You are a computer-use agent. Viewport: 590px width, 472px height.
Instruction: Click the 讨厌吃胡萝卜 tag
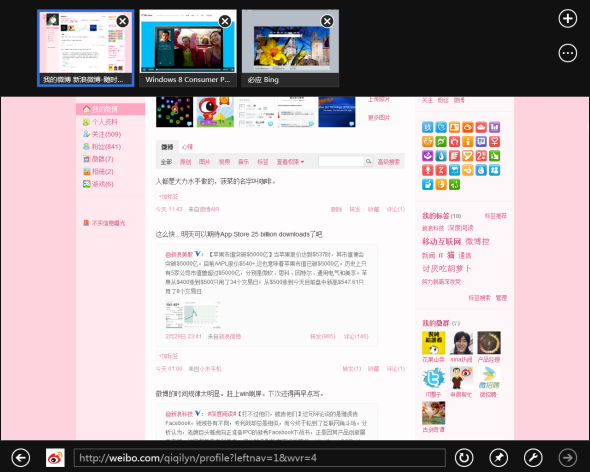click(447, 269)
